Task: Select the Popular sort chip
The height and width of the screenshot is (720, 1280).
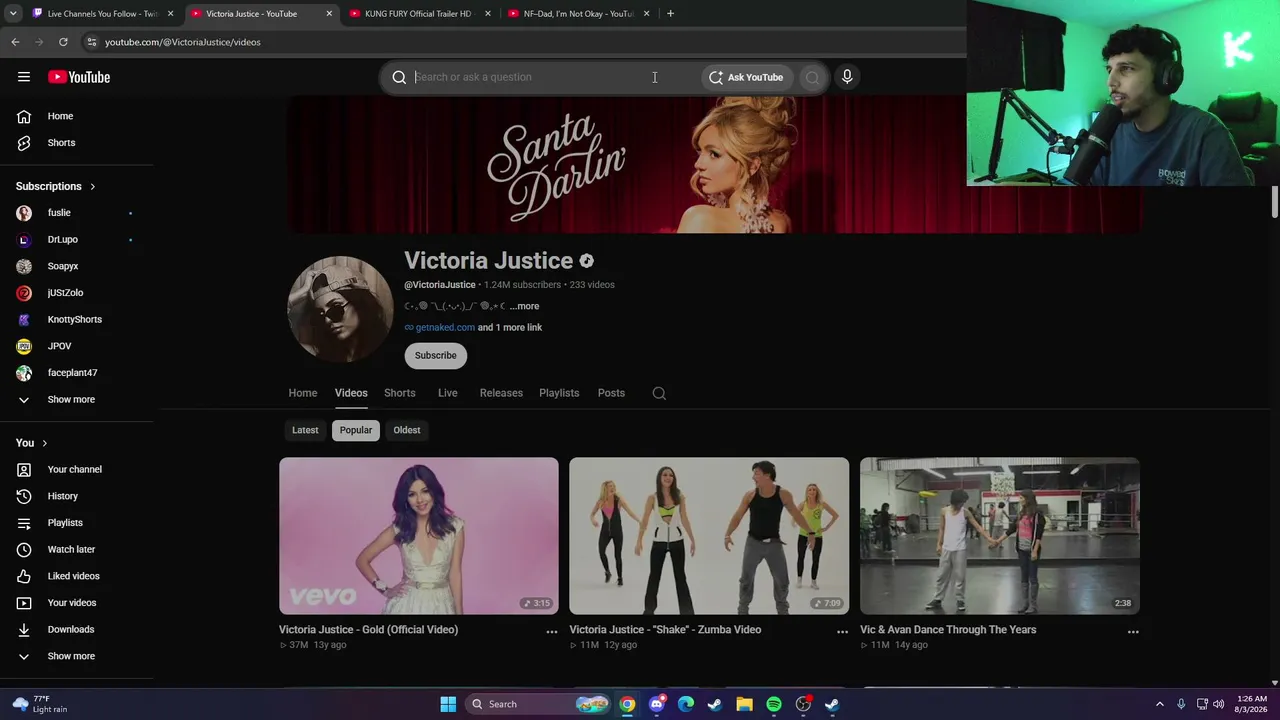Action: (356, 430)
